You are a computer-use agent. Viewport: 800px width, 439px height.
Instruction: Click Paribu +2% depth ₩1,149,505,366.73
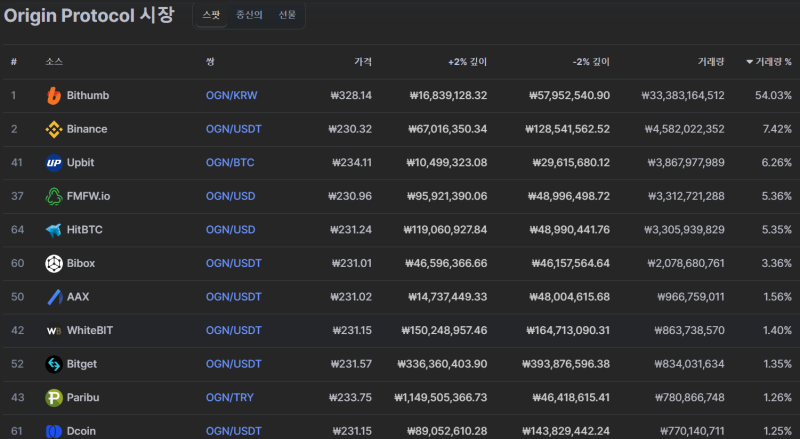pyautogui.click(x=441, y=398)
